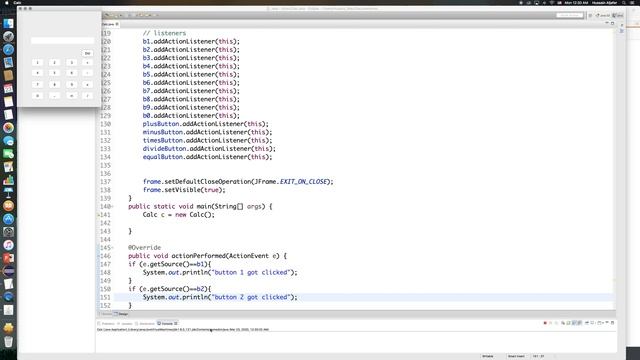This screenshot has width=640, height=360.
Task: Open Calendar from the Dock
Action: coord(8,89)
